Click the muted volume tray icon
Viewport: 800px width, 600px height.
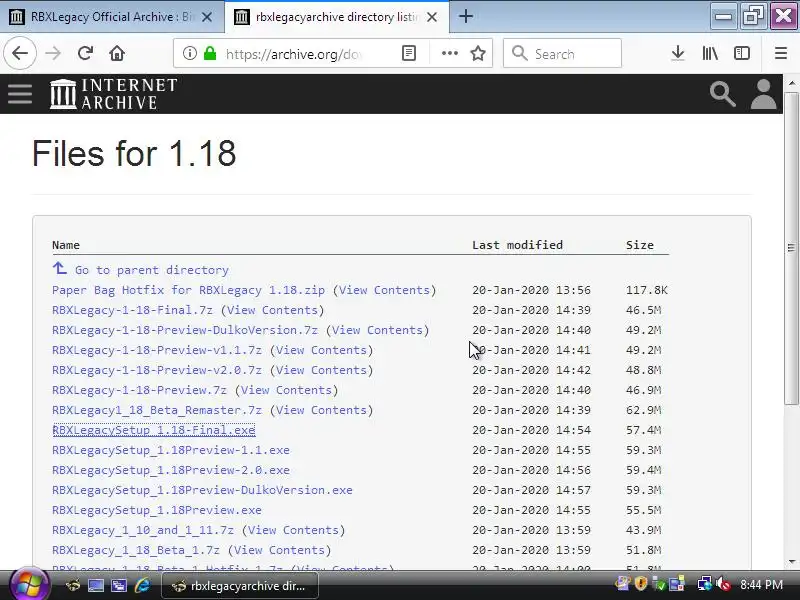723,584
